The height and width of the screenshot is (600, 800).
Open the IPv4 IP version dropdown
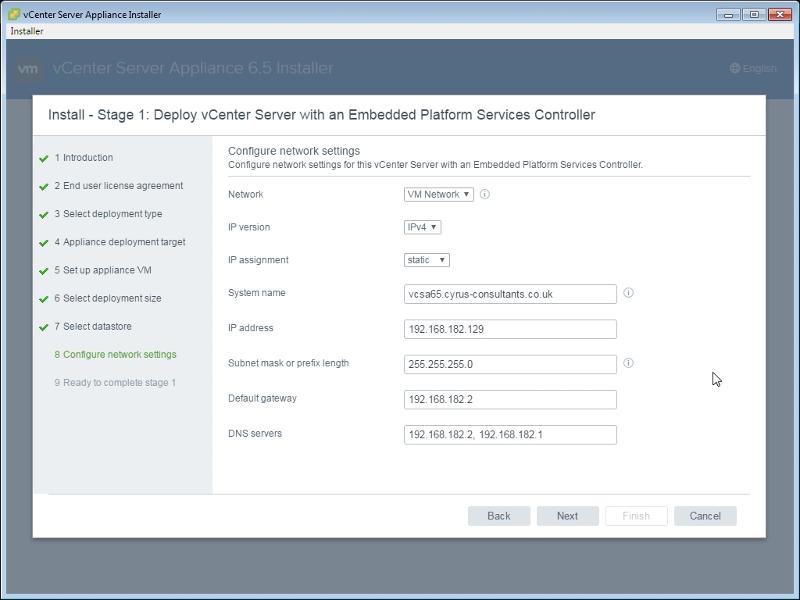click(422, 227)
